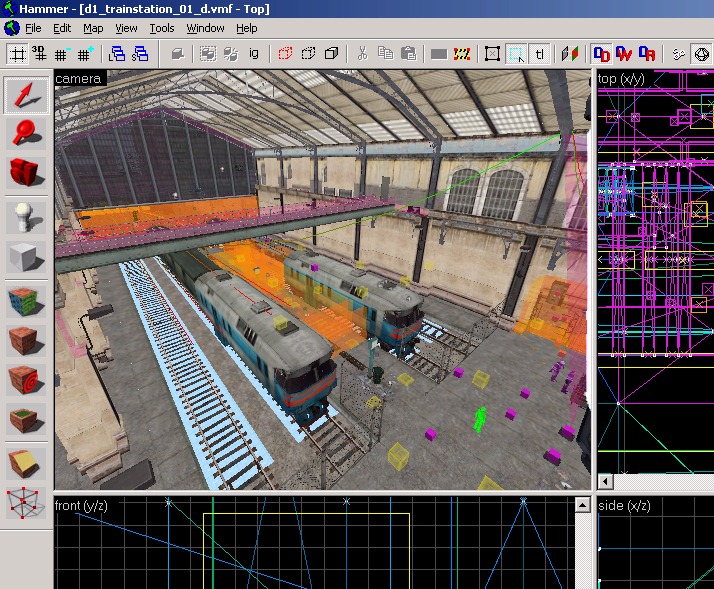Activate the Clipping tool

click(x=26, y=463)
